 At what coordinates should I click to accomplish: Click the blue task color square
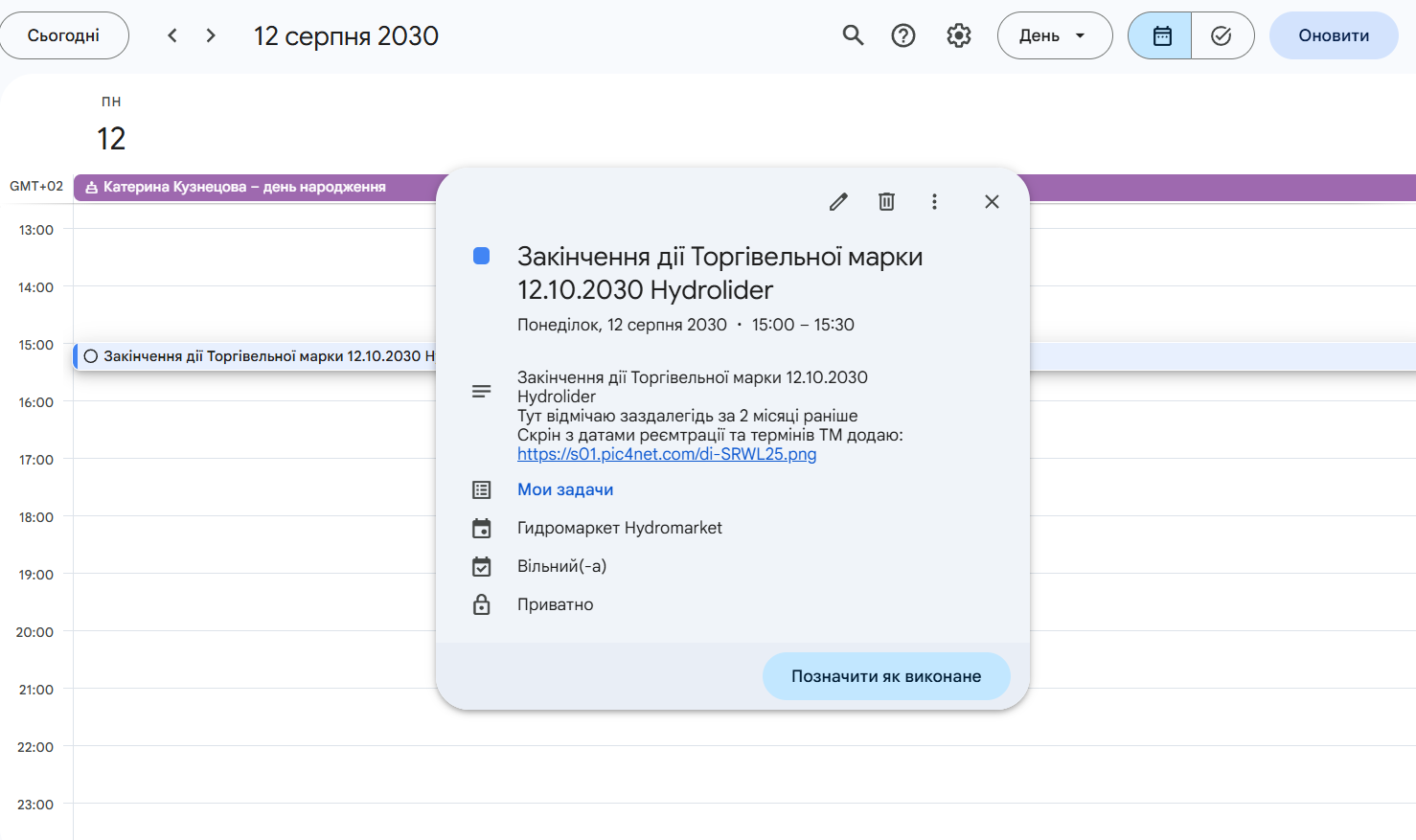[482, 256]
